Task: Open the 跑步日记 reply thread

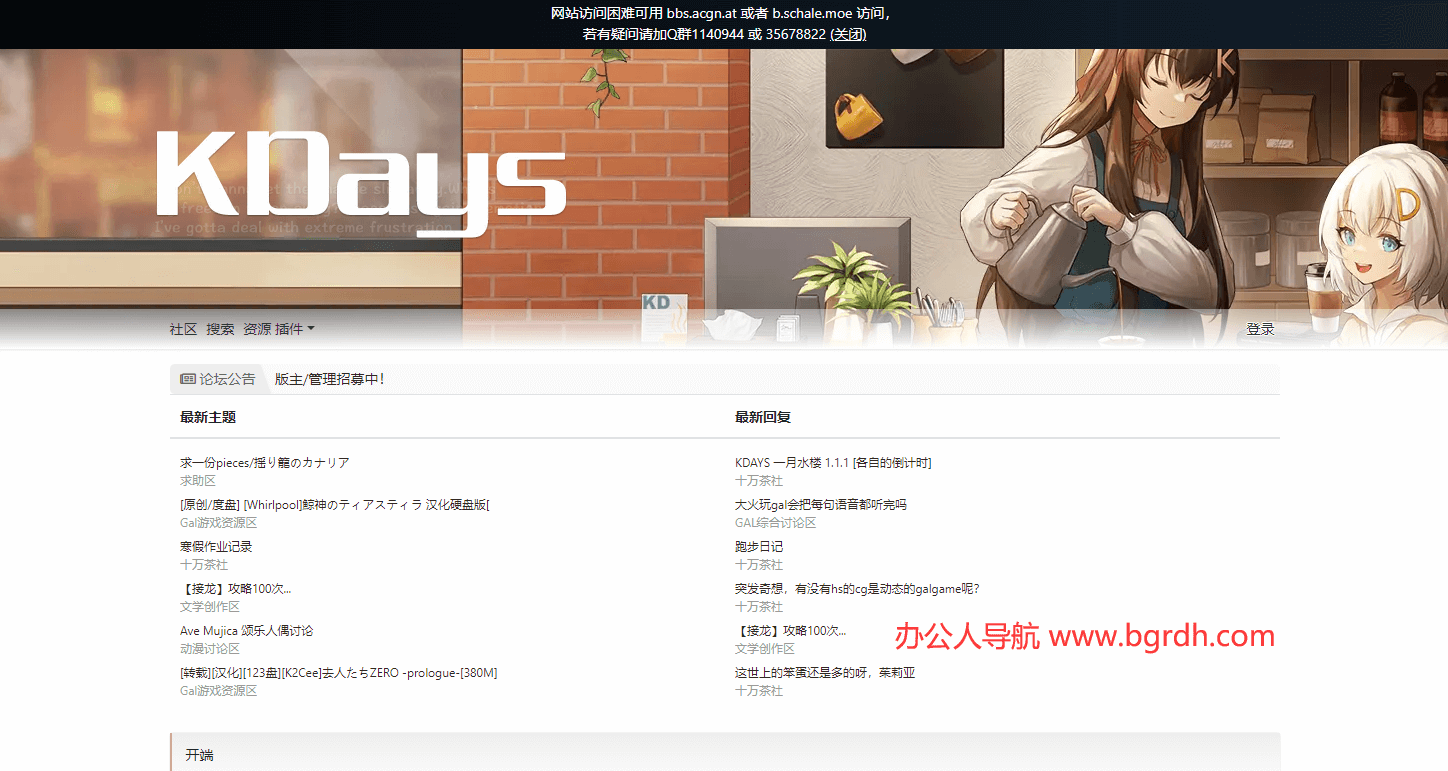Action: [x=757, y=546]
